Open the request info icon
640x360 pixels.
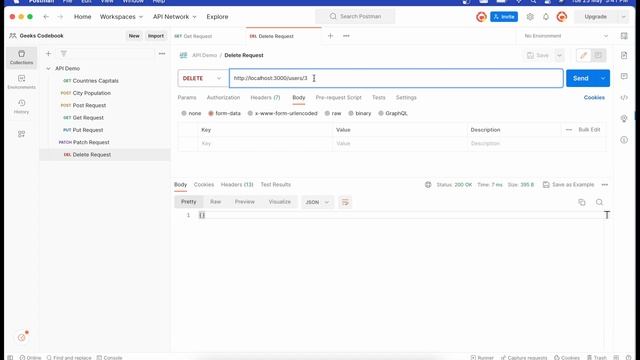(x=624, y=140)
